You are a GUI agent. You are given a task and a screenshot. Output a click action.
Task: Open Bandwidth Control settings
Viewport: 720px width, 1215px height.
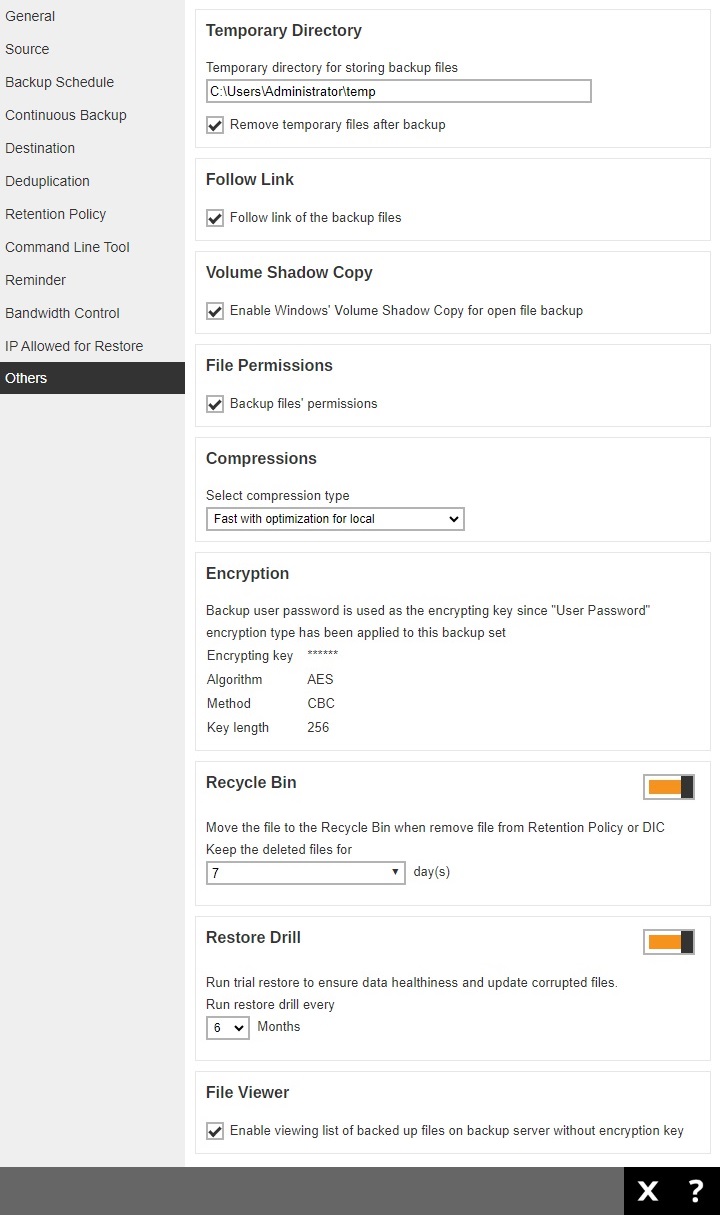(62, 313)
